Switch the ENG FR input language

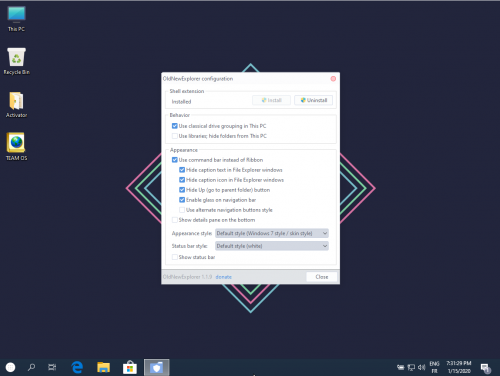(434, 367)
